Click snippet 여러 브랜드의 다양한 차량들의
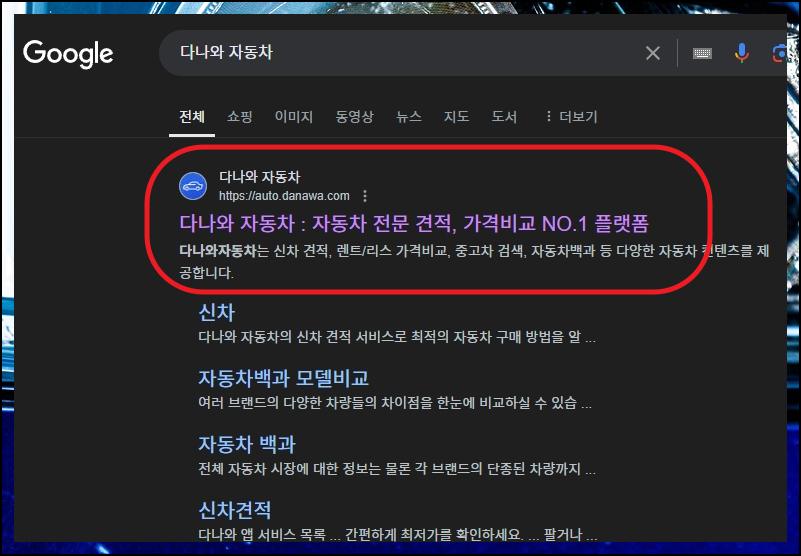 tap(395, 403)
